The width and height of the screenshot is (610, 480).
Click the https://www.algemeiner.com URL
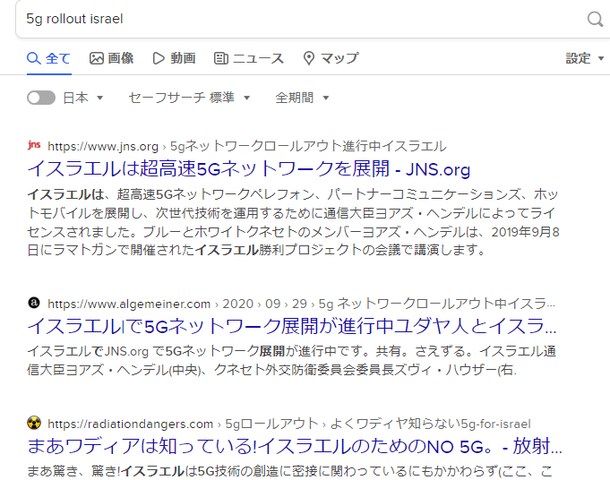tap(129, 303)
